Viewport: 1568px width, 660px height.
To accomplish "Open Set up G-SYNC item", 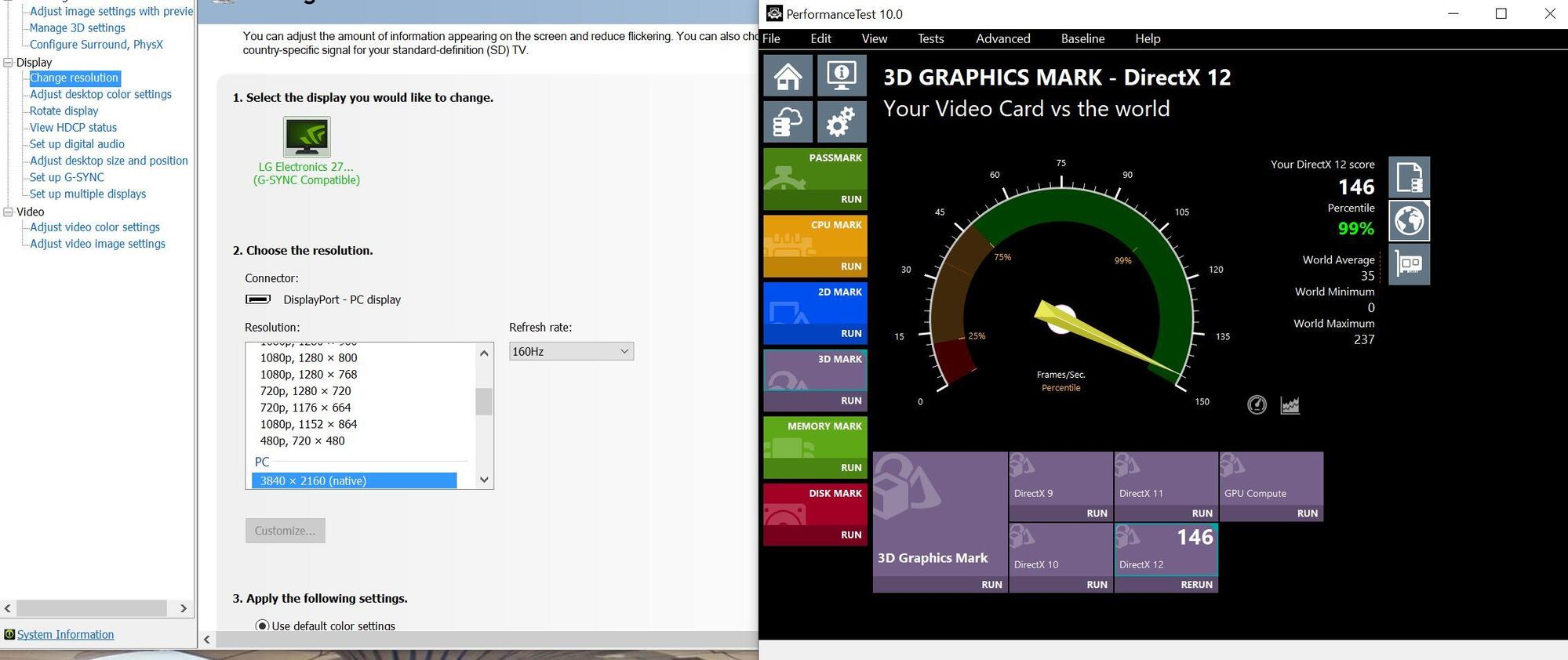I will click(67, 177).
